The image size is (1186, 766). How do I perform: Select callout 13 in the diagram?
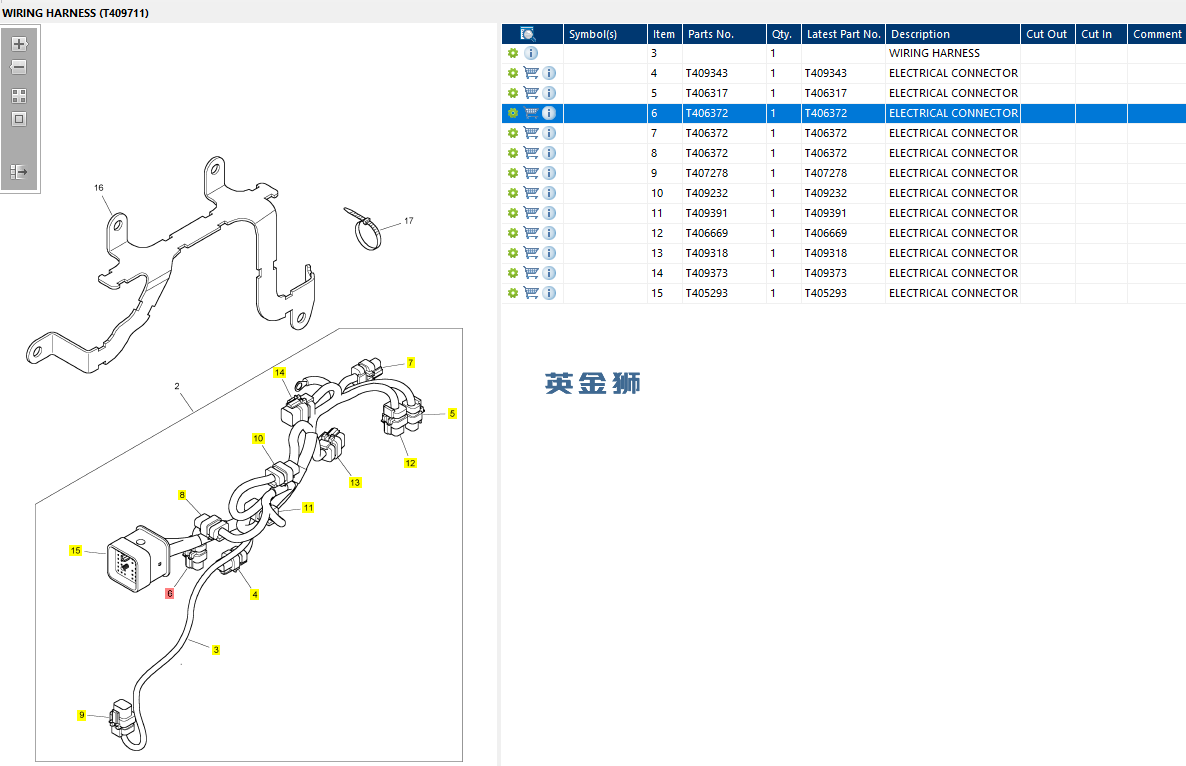pyautogui.click(x=355, y=482)
